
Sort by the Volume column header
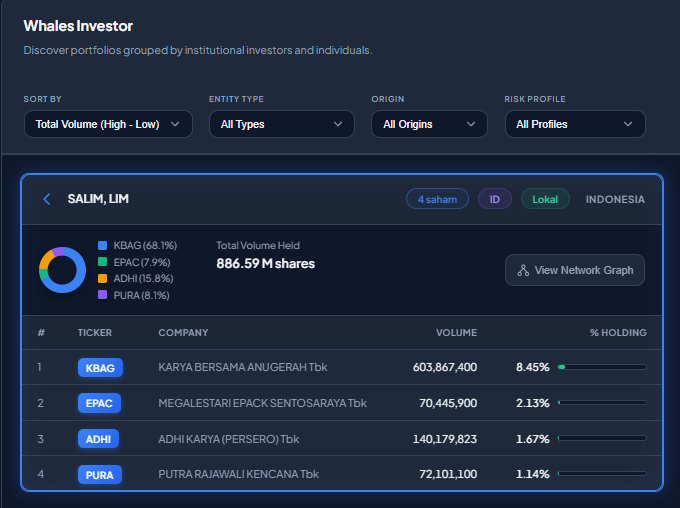[x=456, y=332]
